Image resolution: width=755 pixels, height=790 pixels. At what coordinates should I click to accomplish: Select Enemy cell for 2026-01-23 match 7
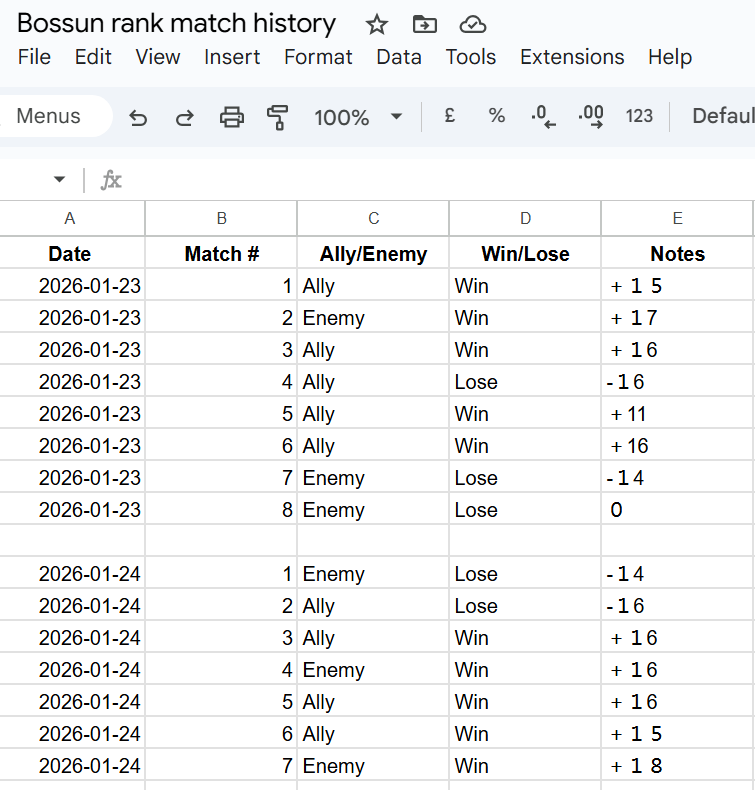373,478
